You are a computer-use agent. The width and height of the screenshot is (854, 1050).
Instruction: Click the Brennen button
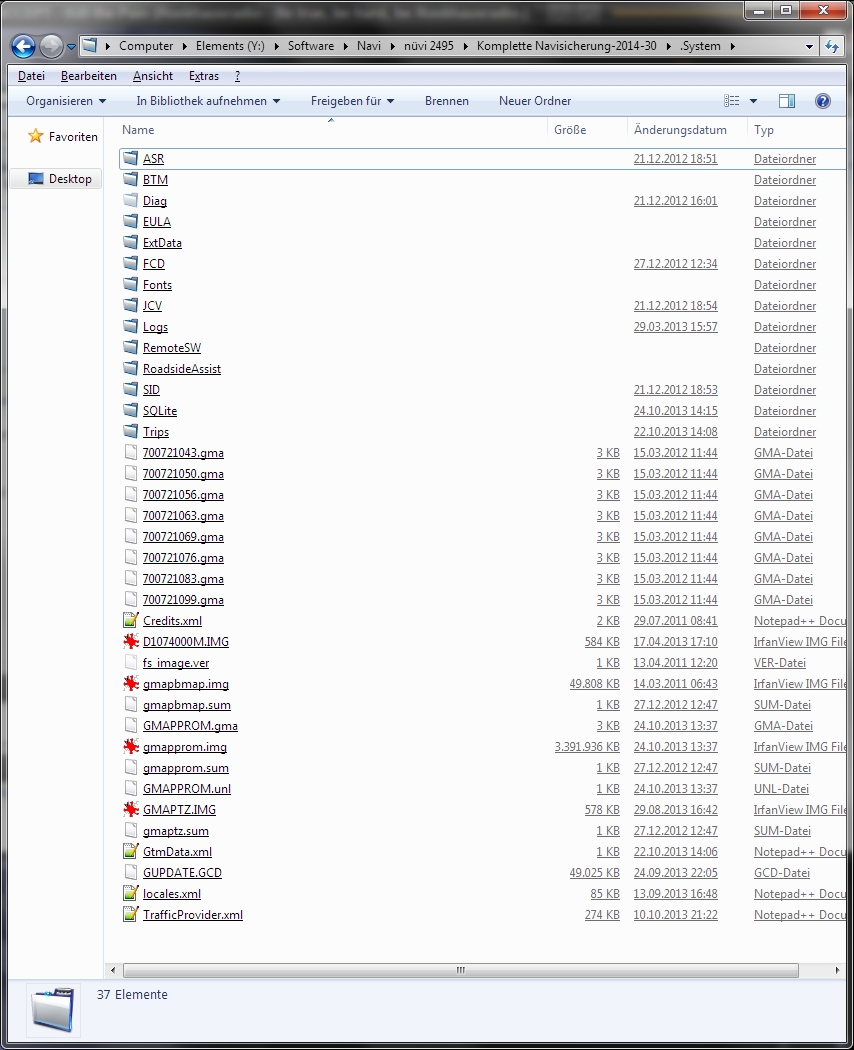click(446, 101)
